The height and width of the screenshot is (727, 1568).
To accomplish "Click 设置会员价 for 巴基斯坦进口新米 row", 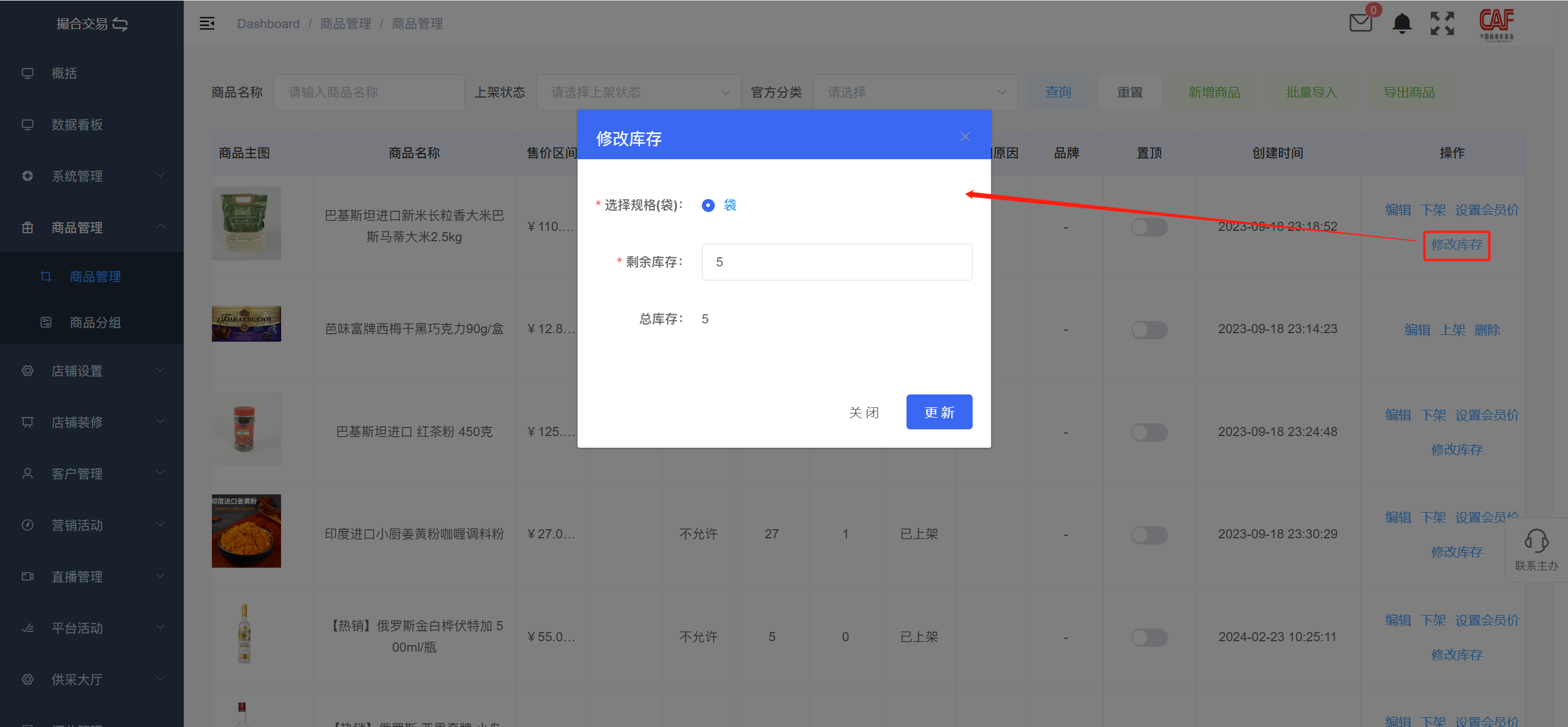I will 1487,210.
